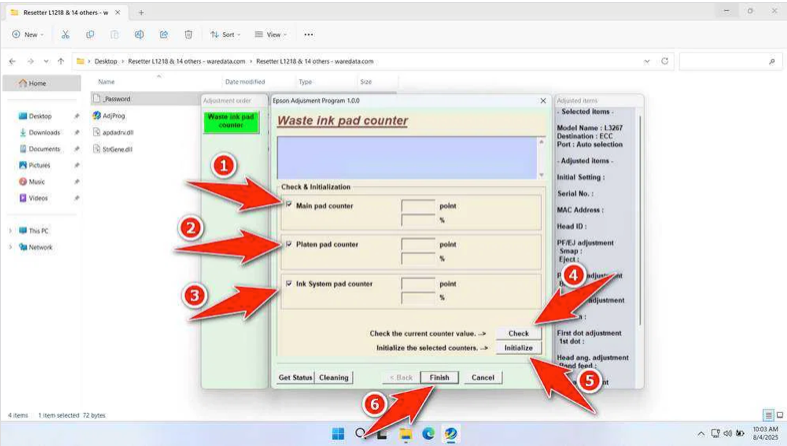
Task: Open Microsoft Edge from the taskbar
Action: 428,433
